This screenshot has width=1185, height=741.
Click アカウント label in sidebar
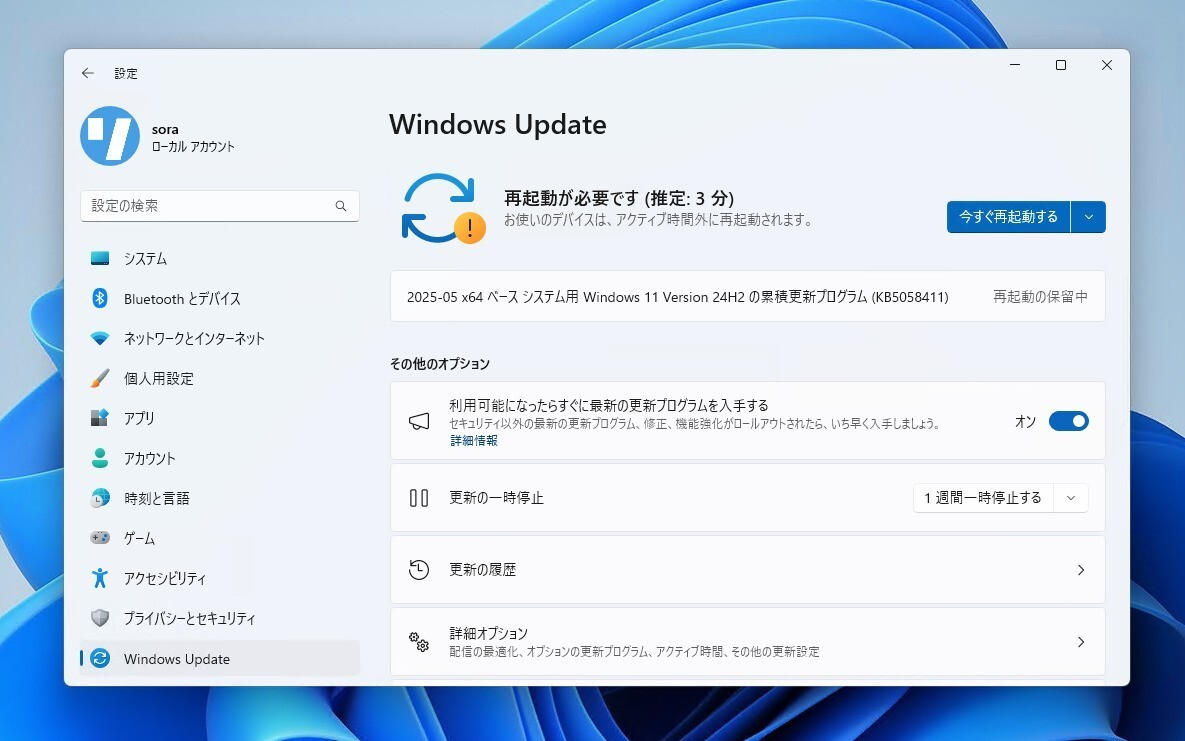click(150, 458)
